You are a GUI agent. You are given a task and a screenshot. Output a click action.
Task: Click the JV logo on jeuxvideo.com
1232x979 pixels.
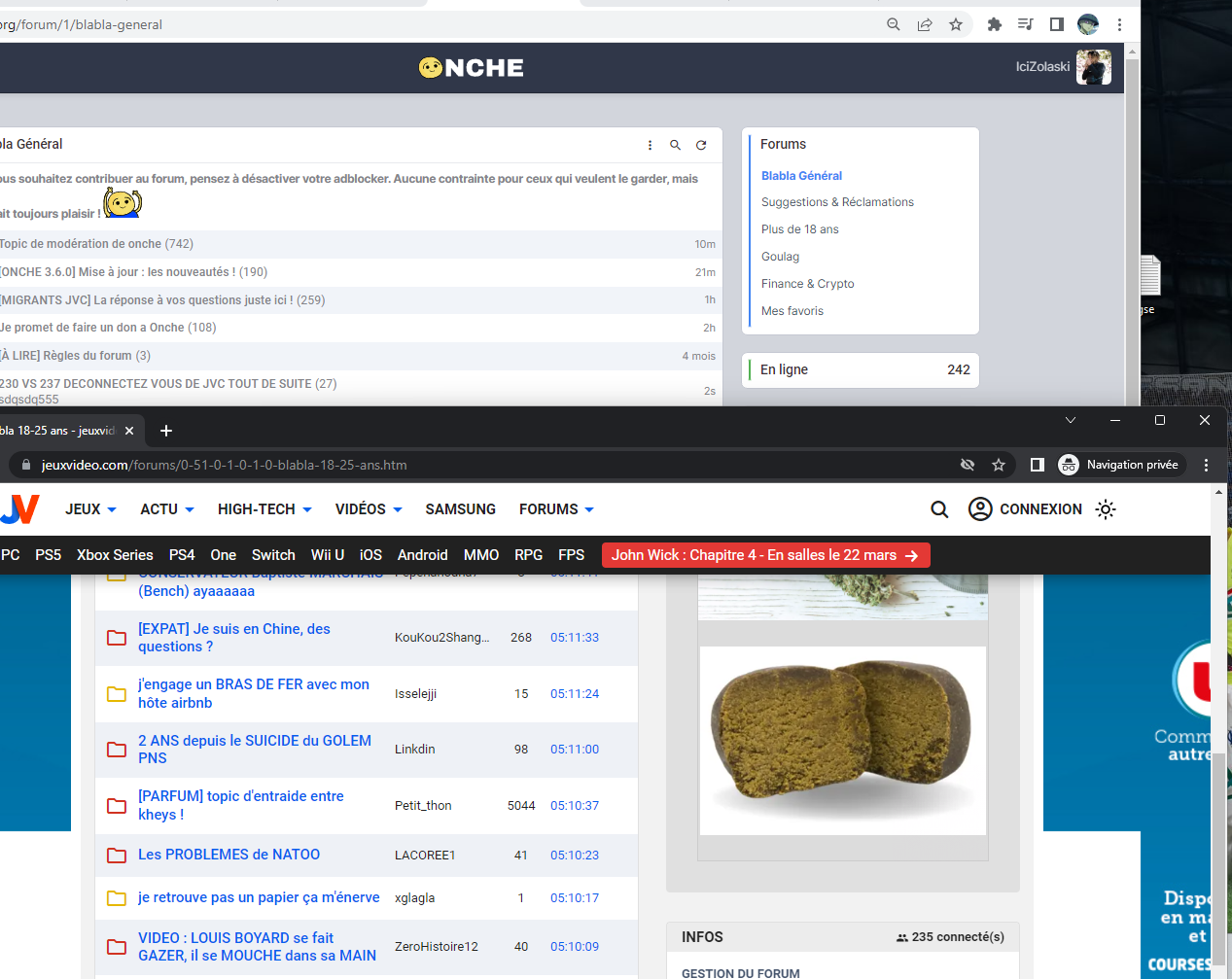pos(19,509)
